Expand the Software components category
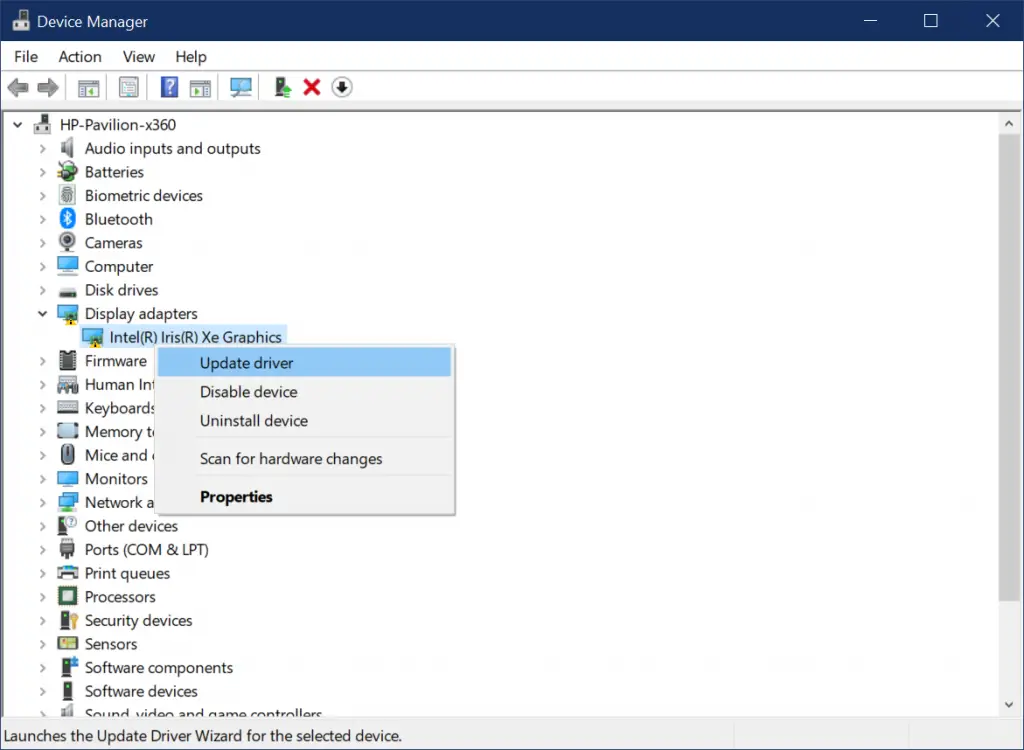This screenshot has height=750, width=1024. point(42,668)
